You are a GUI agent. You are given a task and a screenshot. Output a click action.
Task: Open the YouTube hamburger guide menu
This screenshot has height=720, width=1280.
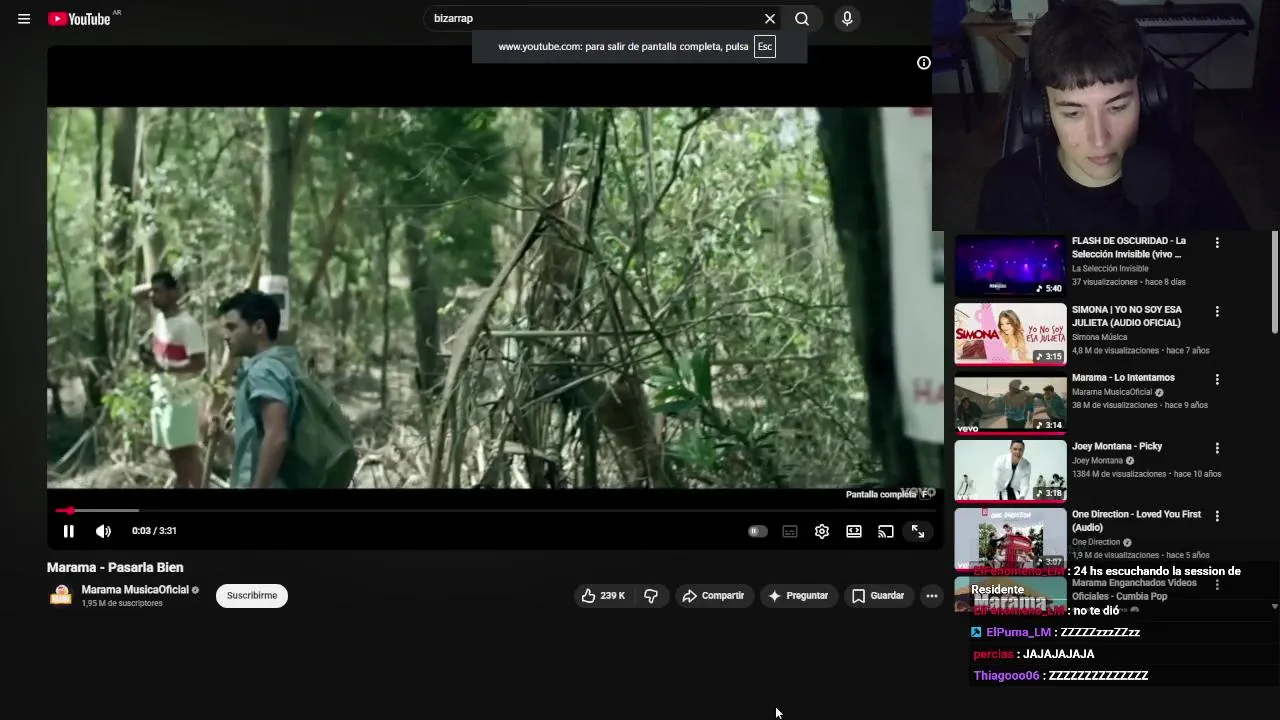tap(24, 19)
